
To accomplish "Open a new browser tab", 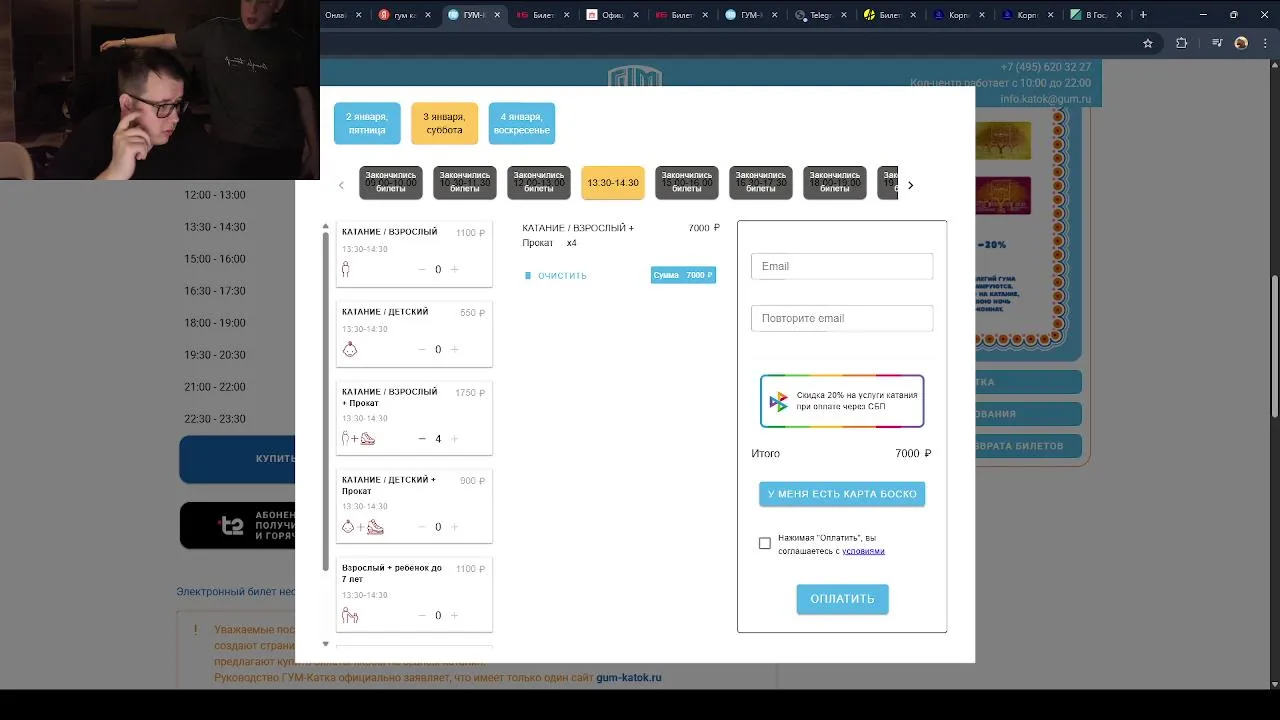I will (x=1143, y=15).
